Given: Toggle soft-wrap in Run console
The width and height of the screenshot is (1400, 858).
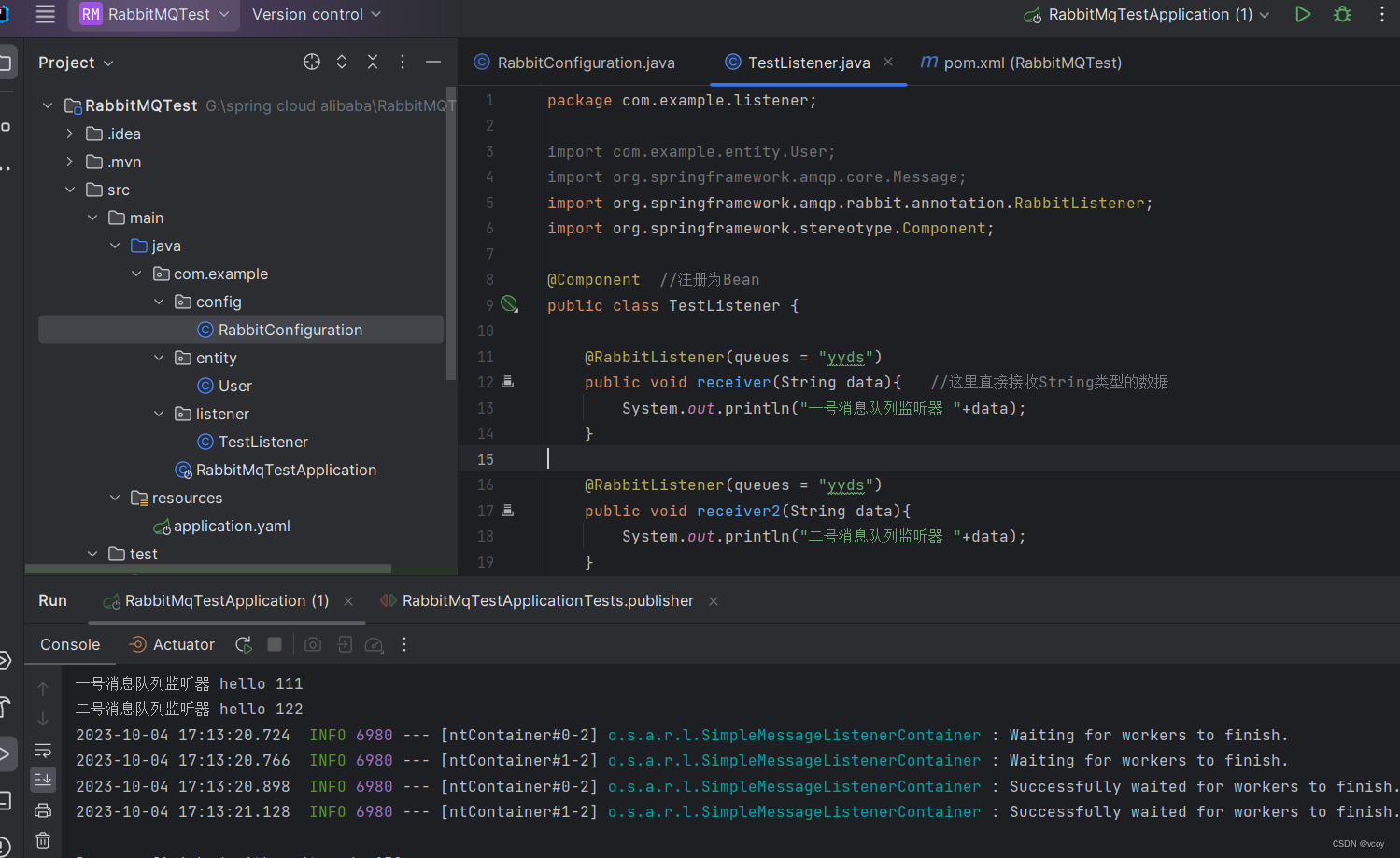Looking at the screenshot, I should (x=43, y=750).
